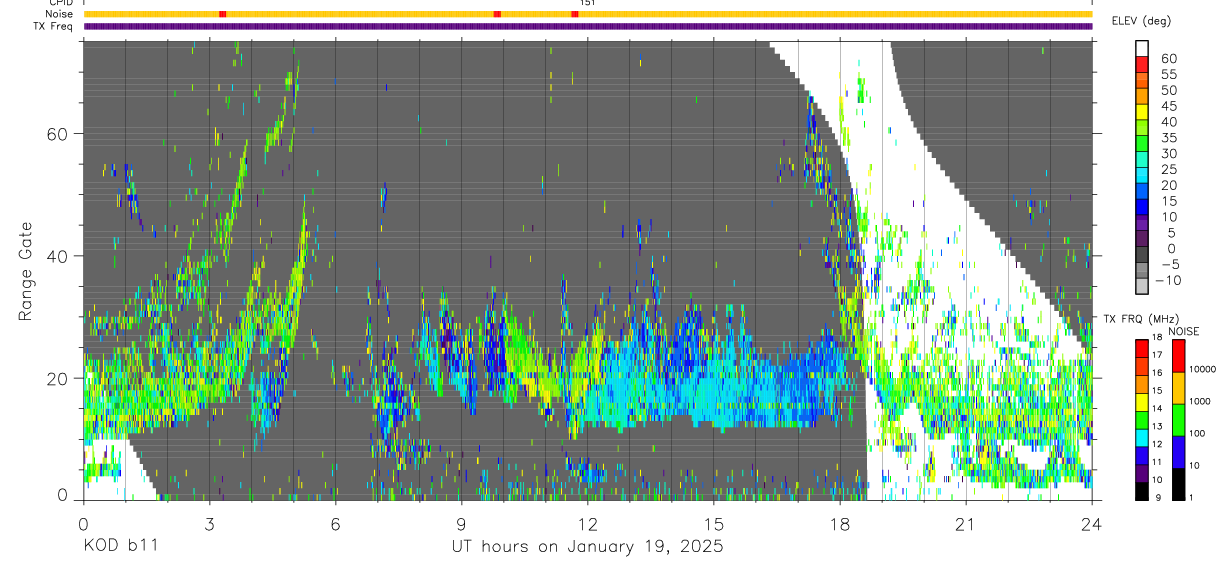Click the 'KOD b11' radar beam label

pos(120,547)
